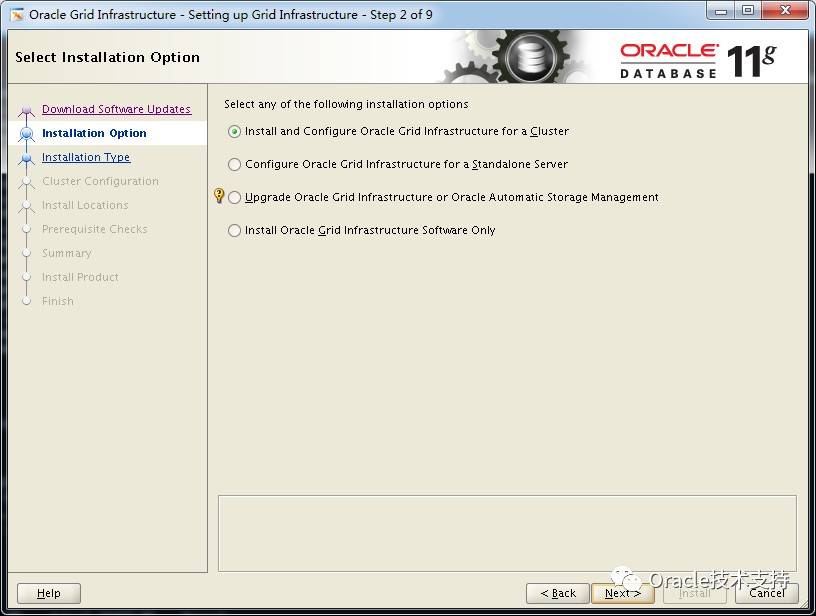Screen dimensions: 816x616
Task: Click the Install Locations step label
Action: tap(85, 205)
